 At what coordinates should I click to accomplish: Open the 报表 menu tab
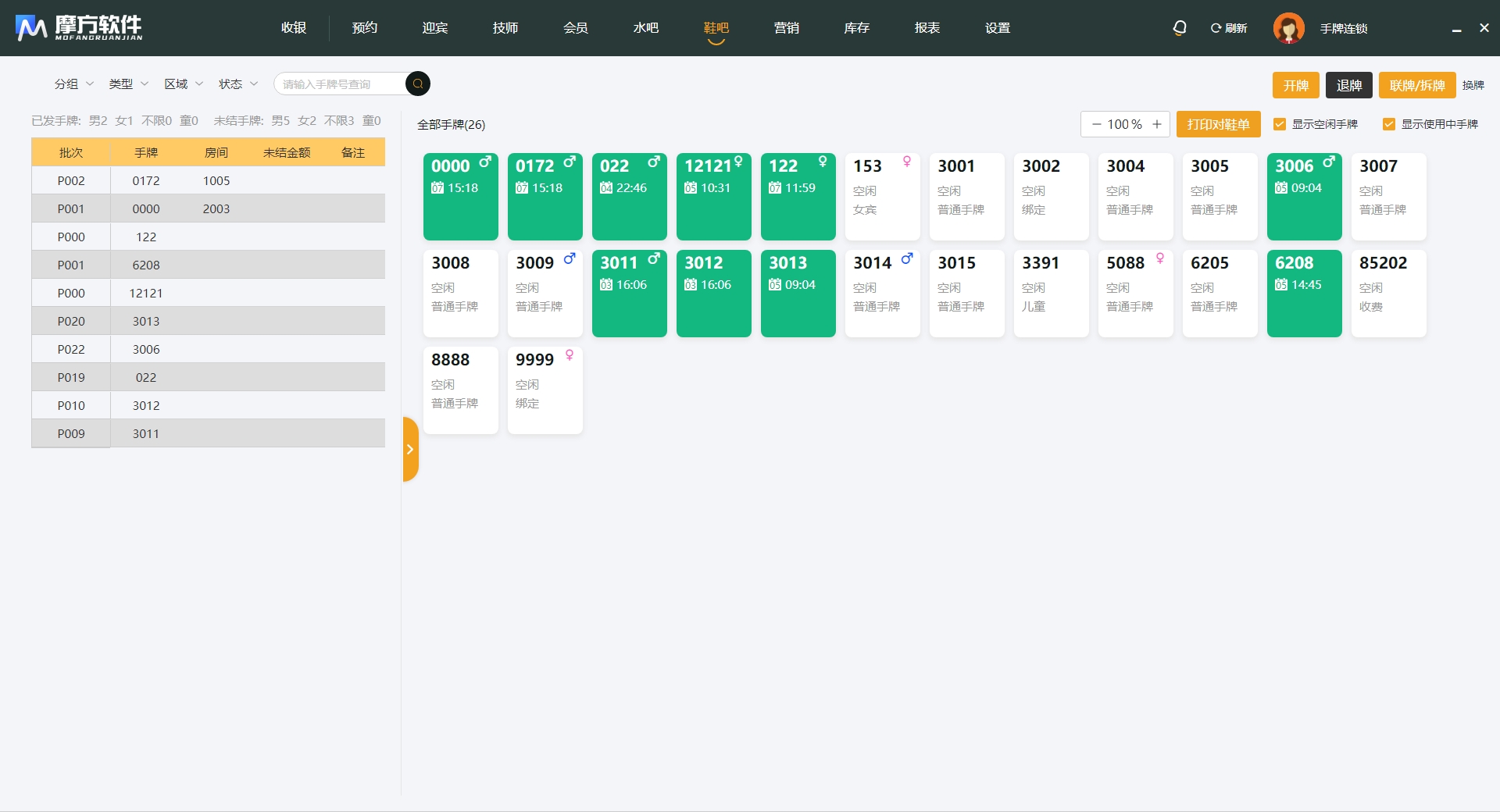tap(927, 28)
